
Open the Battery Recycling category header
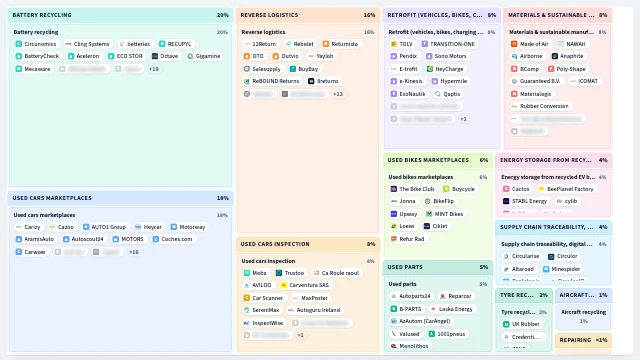120,15
